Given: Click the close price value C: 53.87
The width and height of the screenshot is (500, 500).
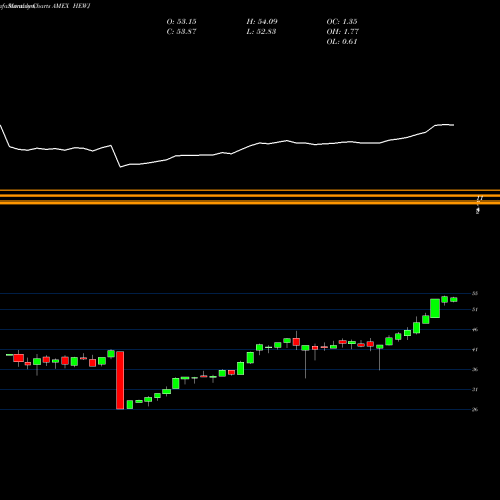Looking at the screenshot, I should [x=181, y=32].
